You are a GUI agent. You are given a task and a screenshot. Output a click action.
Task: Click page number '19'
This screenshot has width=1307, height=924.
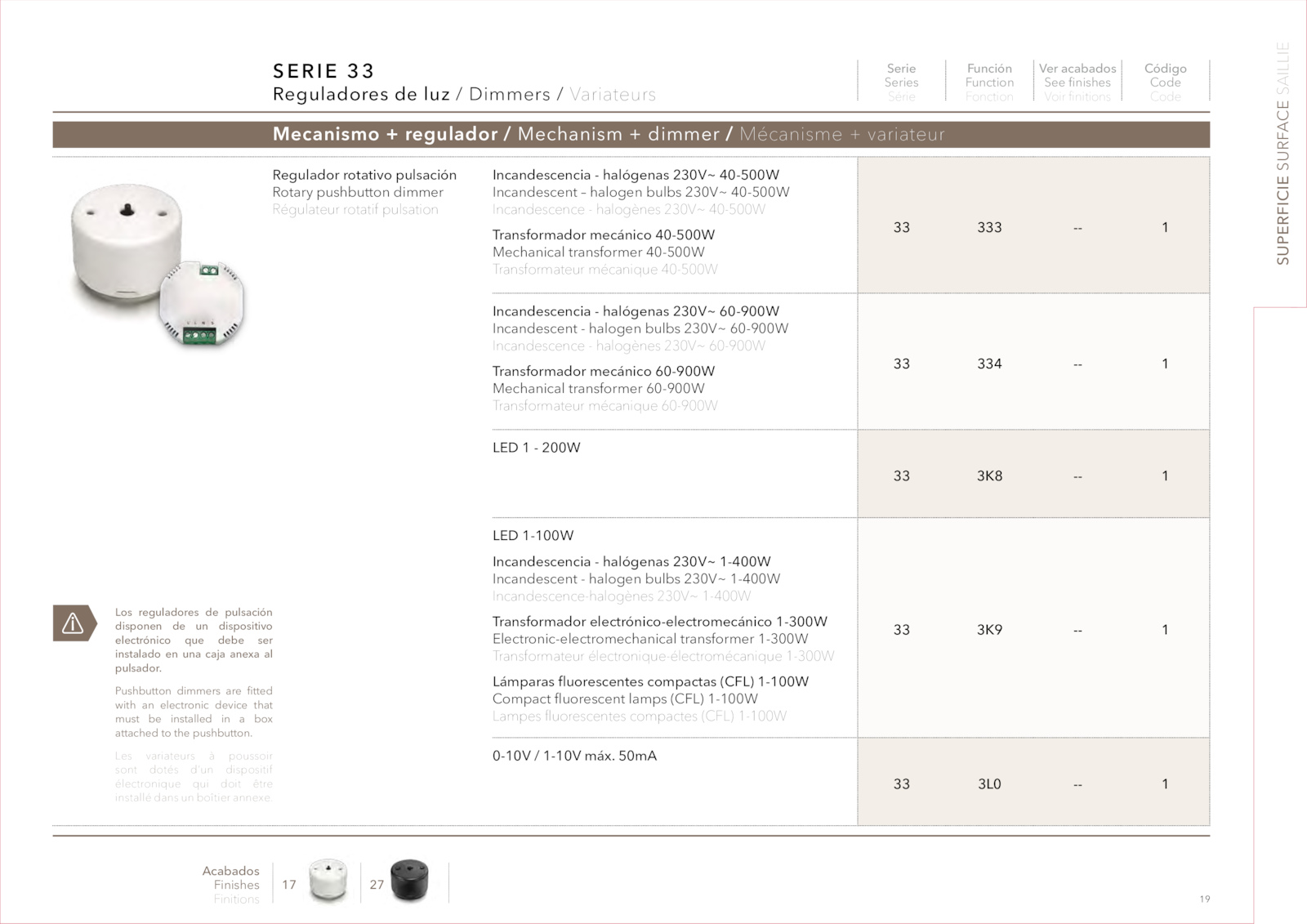[1205, 899]
